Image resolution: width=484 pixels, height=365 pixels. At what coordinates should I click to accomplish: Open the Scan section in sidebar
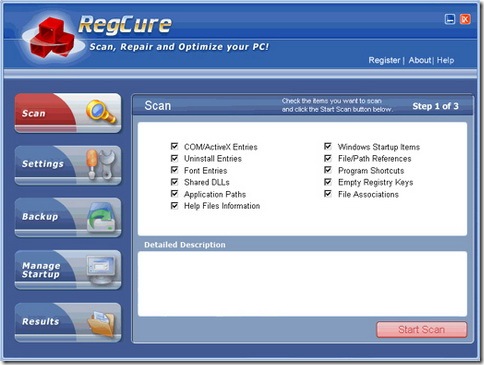(68, 113)
